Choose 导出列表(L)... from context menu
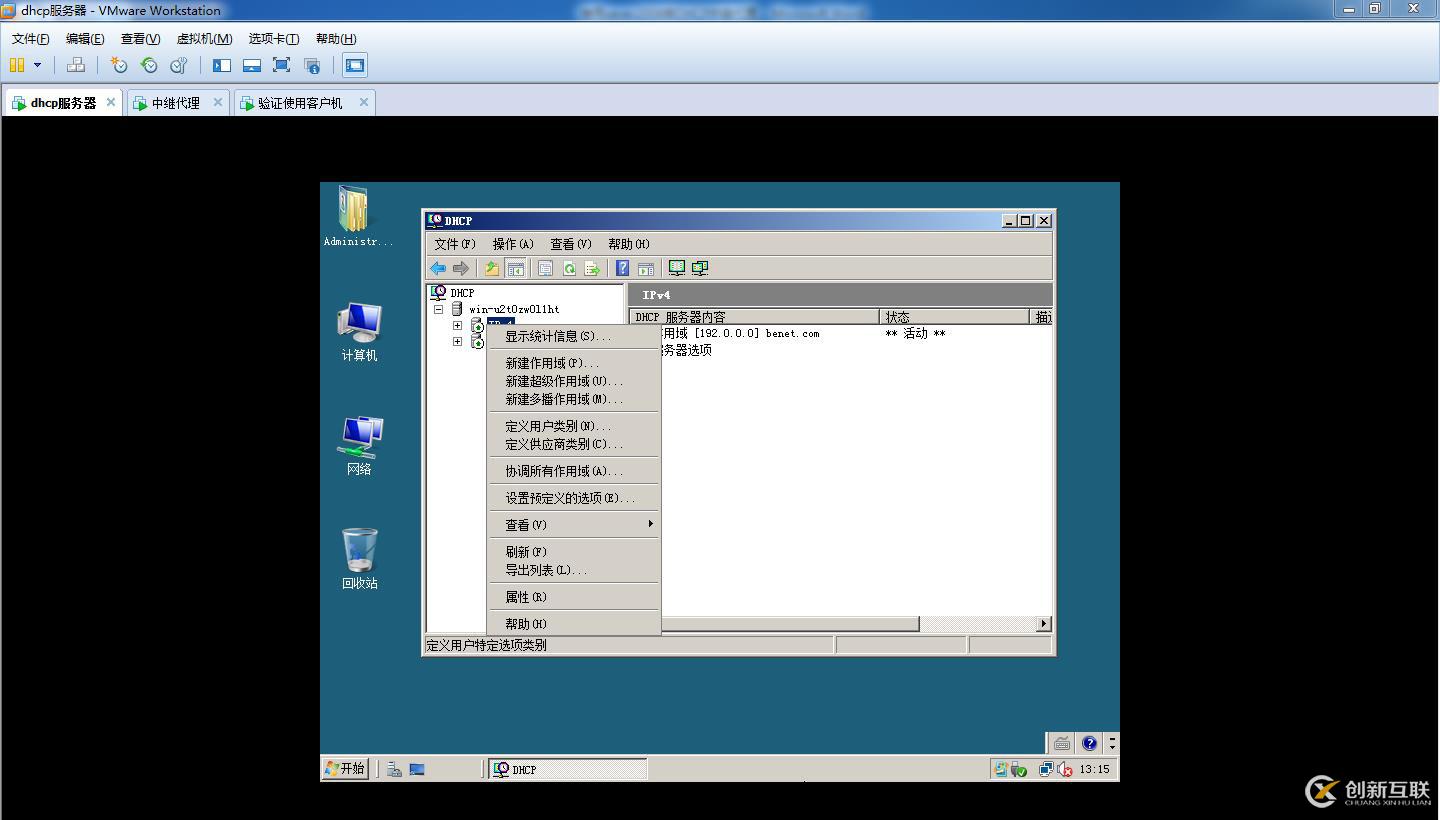Viewport: 1440px width, 820px height. coord(574,570)
